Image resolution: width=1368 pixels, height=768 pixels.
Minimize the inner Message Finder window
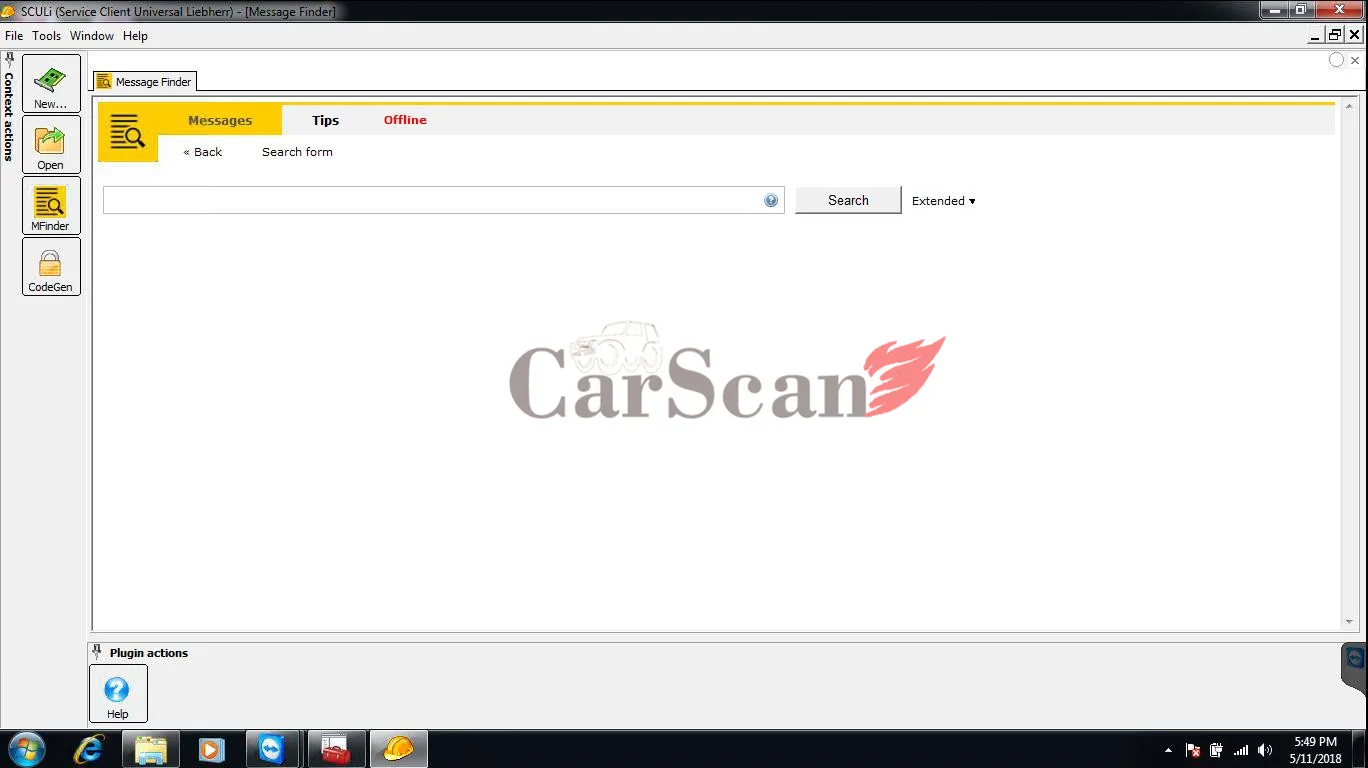click(1315, 35)
